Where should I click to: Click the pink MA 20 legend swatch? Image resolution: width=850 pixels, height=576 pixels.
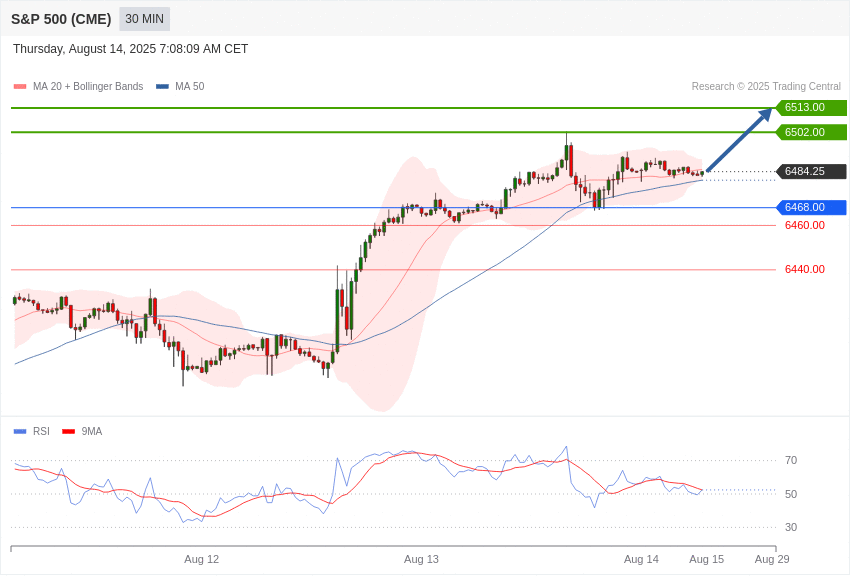point(20,87)
